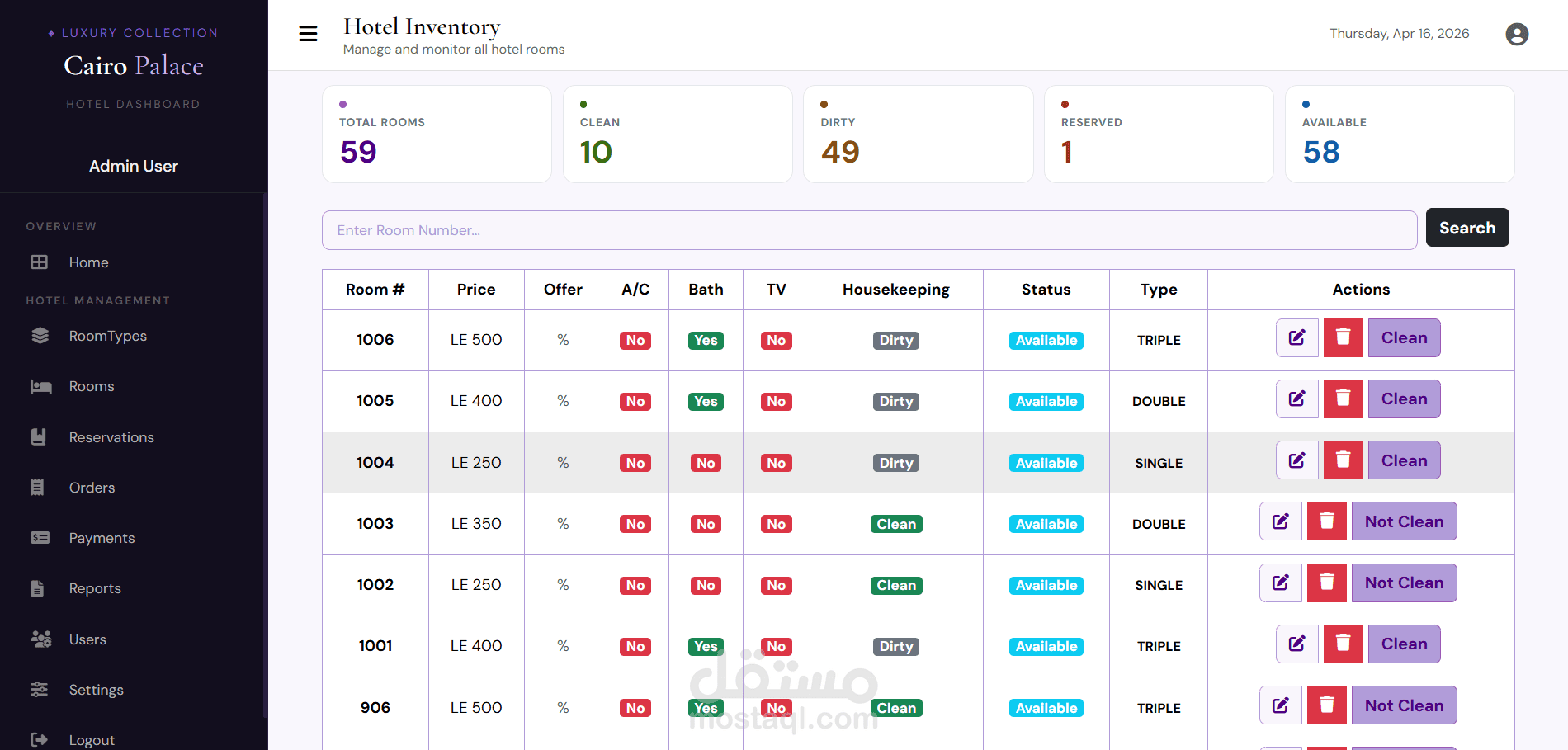Mark room 1003 as Not Clean

coord(1405,521)
